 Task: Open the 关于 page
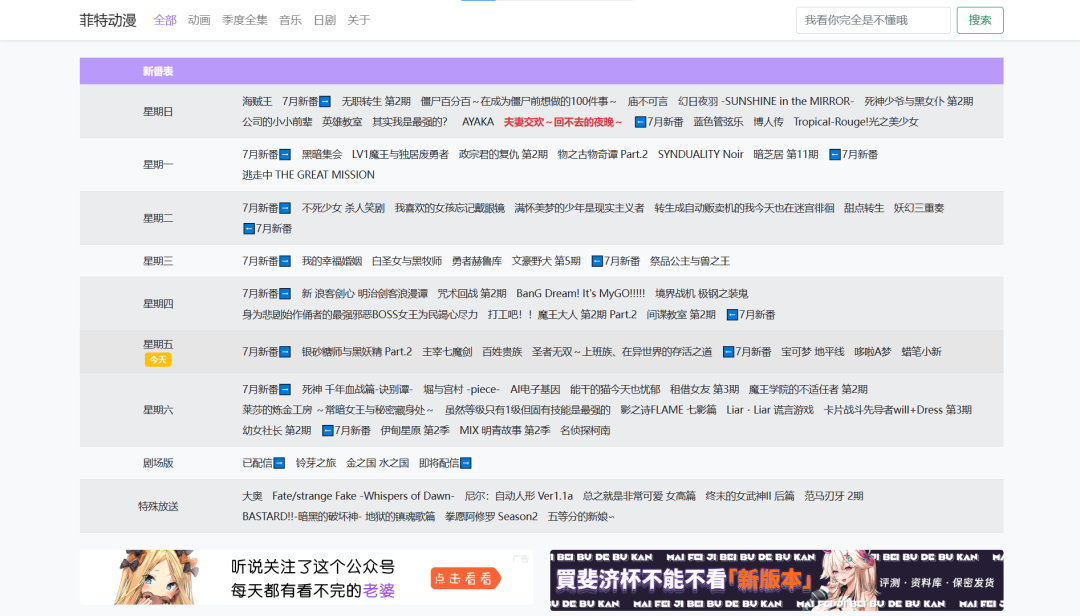coord(358,19)
